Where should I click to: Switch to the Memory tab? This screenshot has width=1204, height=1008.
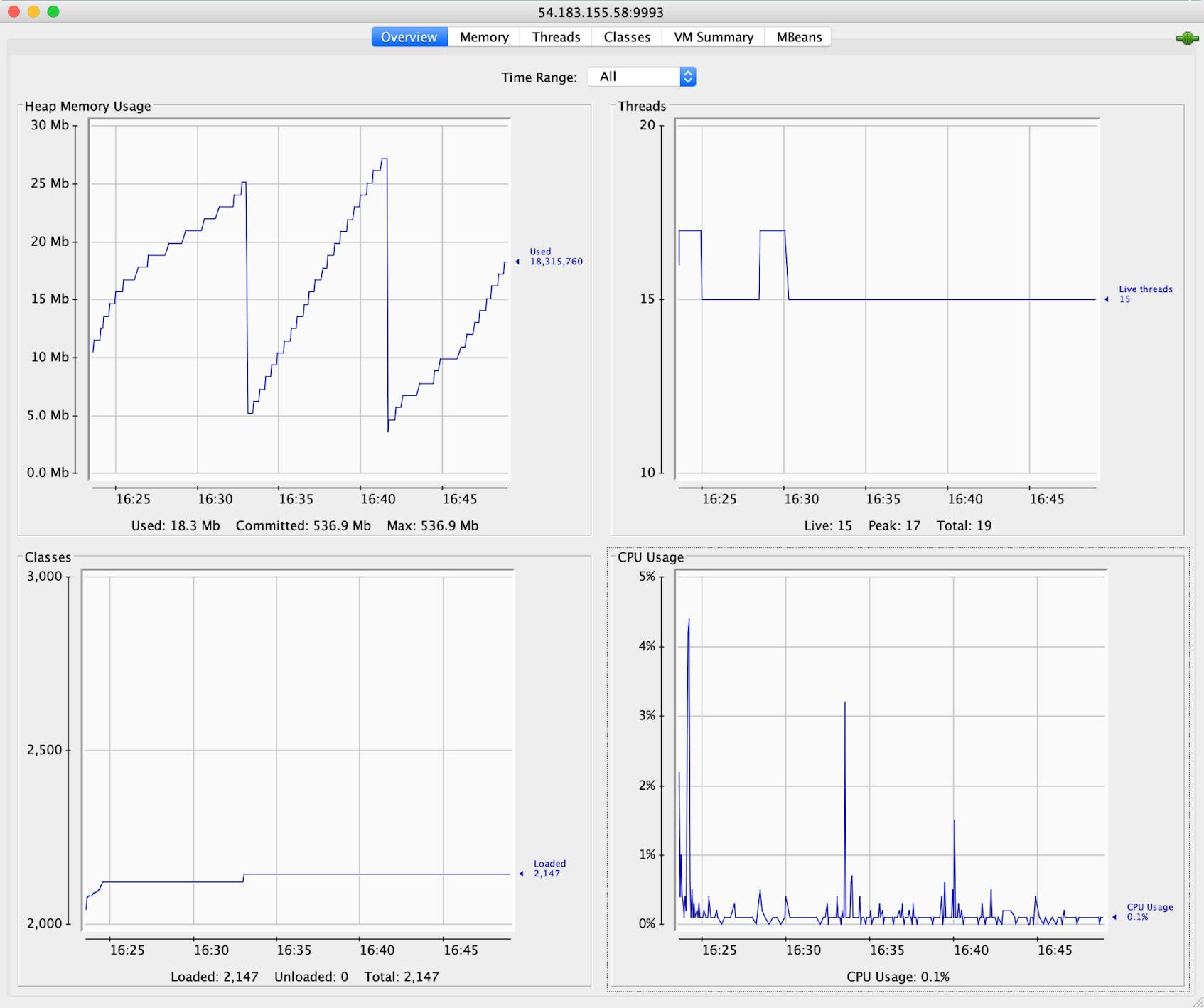pos(483,36)
